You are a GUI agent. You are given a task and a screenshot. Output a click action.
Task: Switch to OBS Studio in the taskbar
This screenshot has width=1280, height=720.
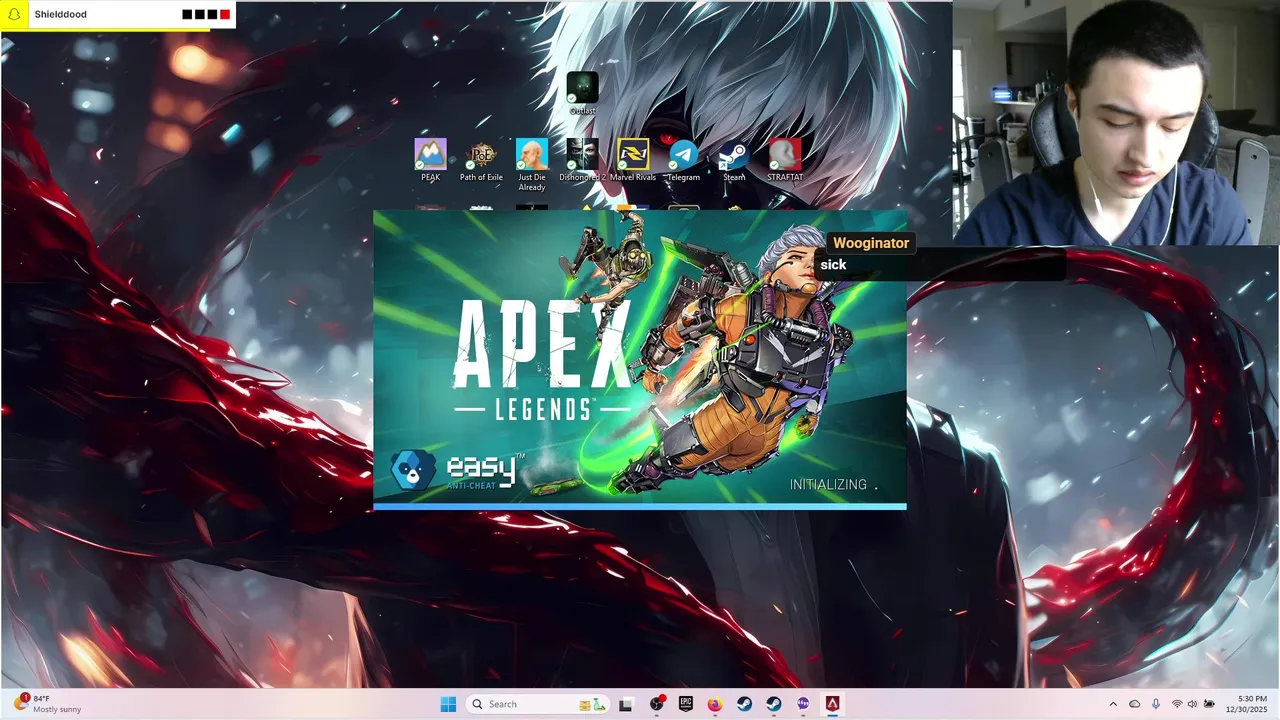656,704
